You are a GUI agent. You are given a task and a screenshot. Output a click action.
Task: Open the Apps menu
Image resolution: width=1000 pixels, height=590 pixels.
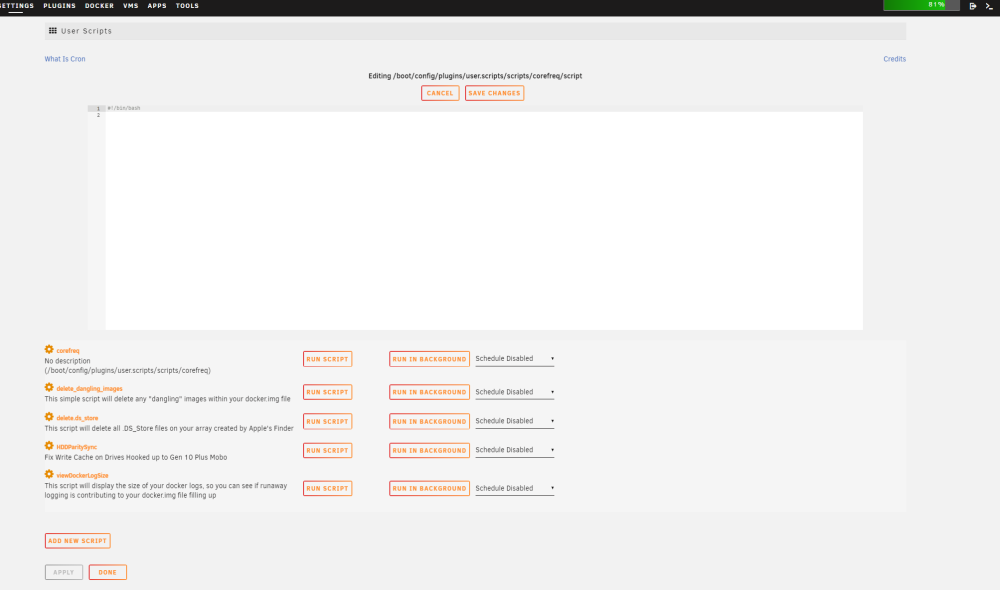click(x=157, y=6)
